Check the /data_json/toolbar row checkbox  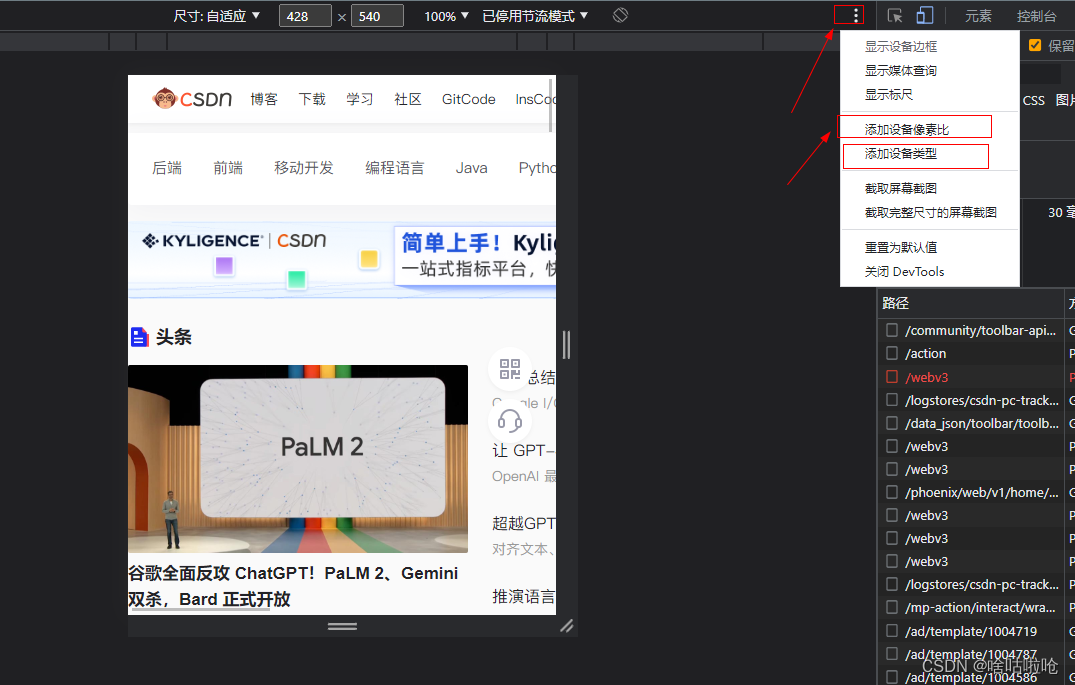[891, 423]
